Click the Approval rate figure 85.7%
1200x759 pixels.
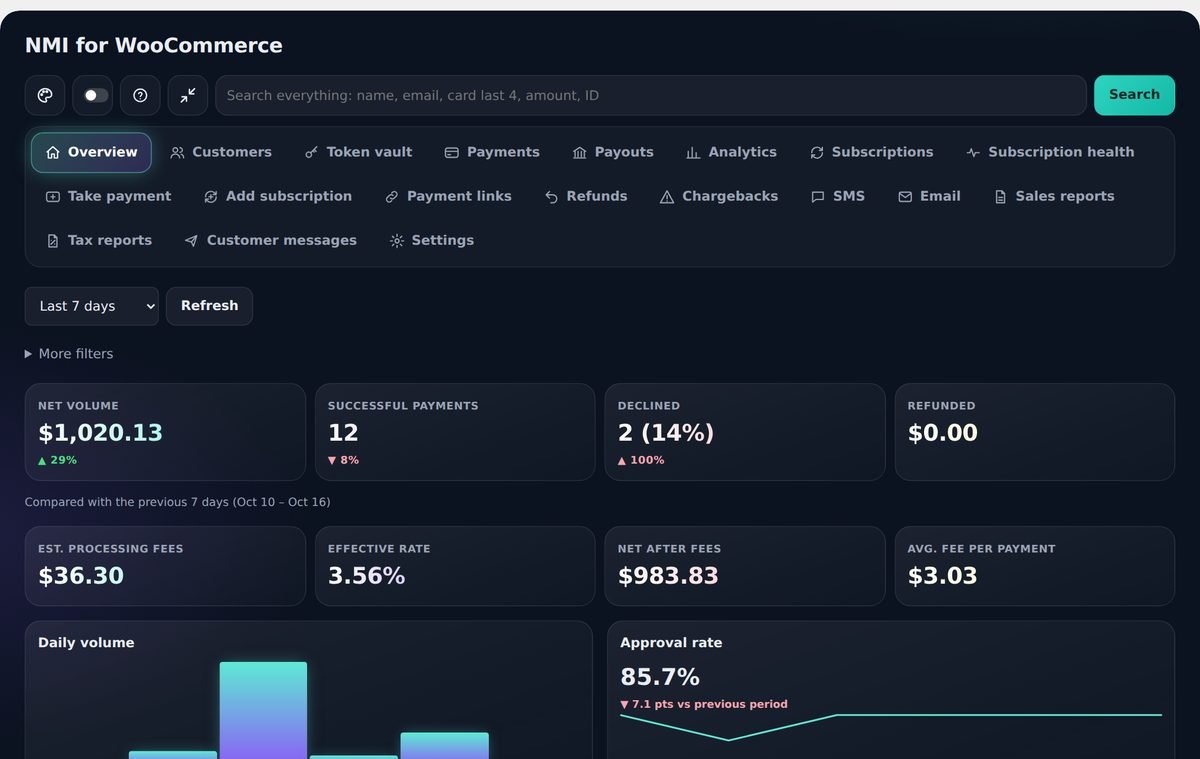click(x=660, y=677)
